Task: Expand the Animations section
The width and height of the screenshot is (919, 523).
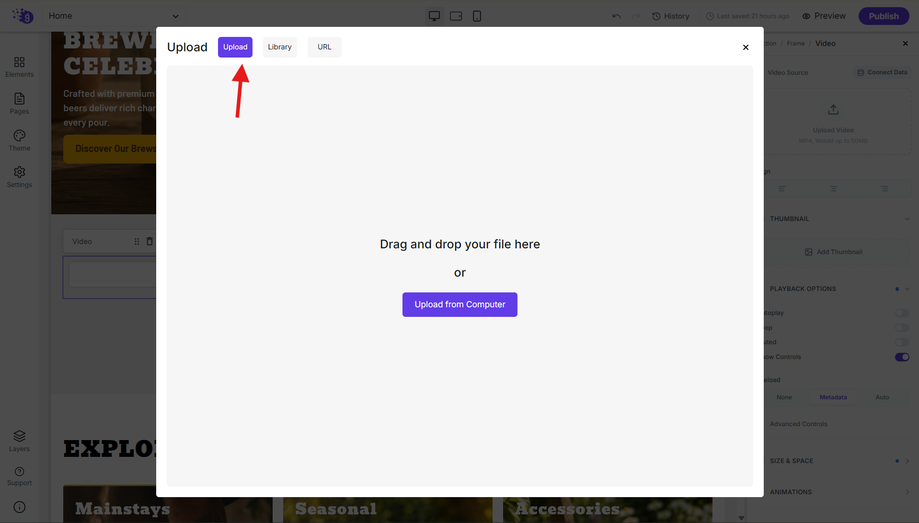Action: click(x=907, y=492)
